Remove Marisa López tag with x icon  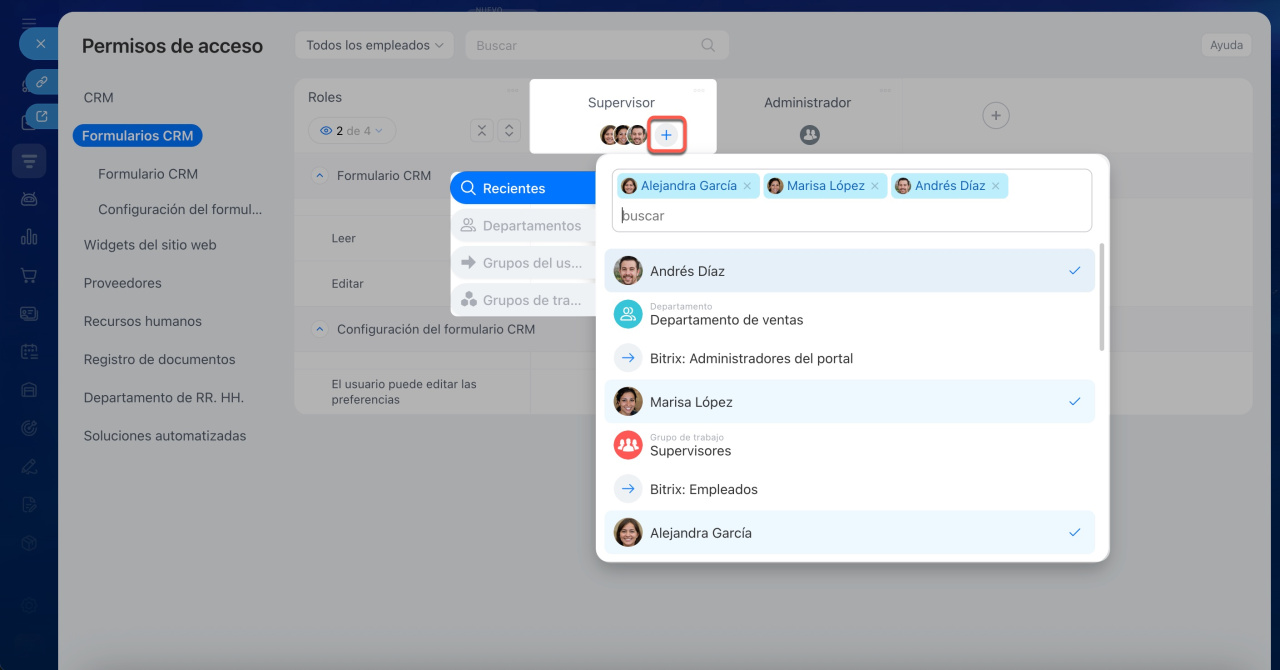875,186
